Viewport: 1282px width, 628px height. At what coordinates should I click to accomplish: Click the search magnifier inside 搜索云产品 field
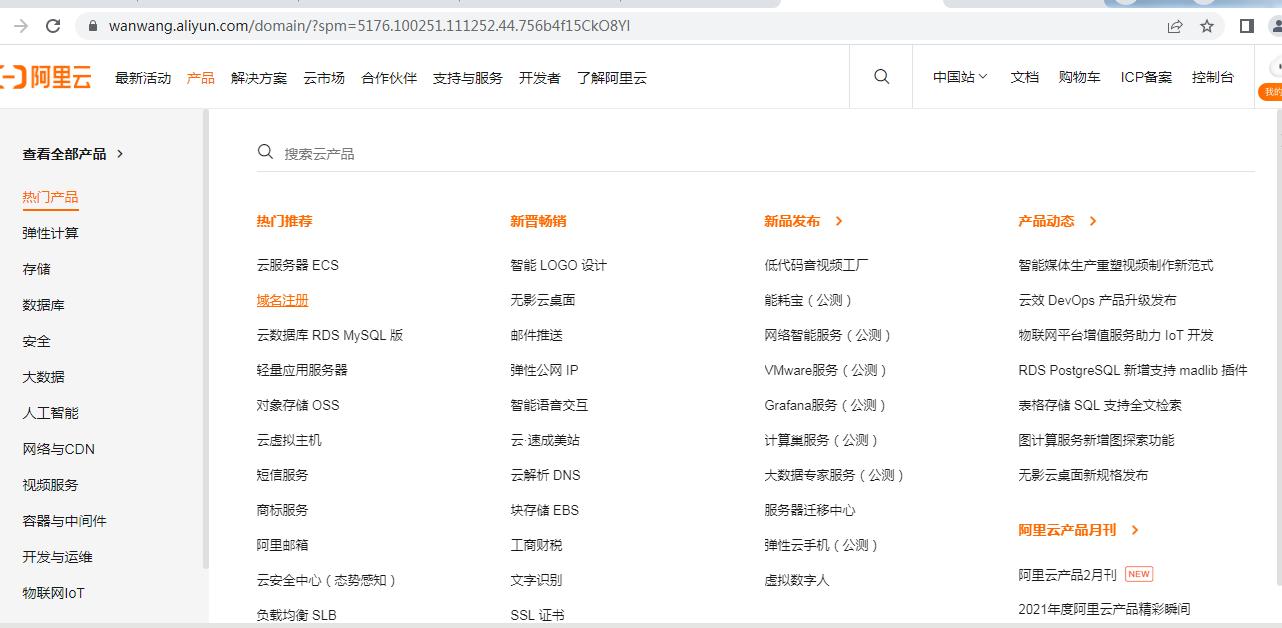pyautogui.click(x=265, y=151)
